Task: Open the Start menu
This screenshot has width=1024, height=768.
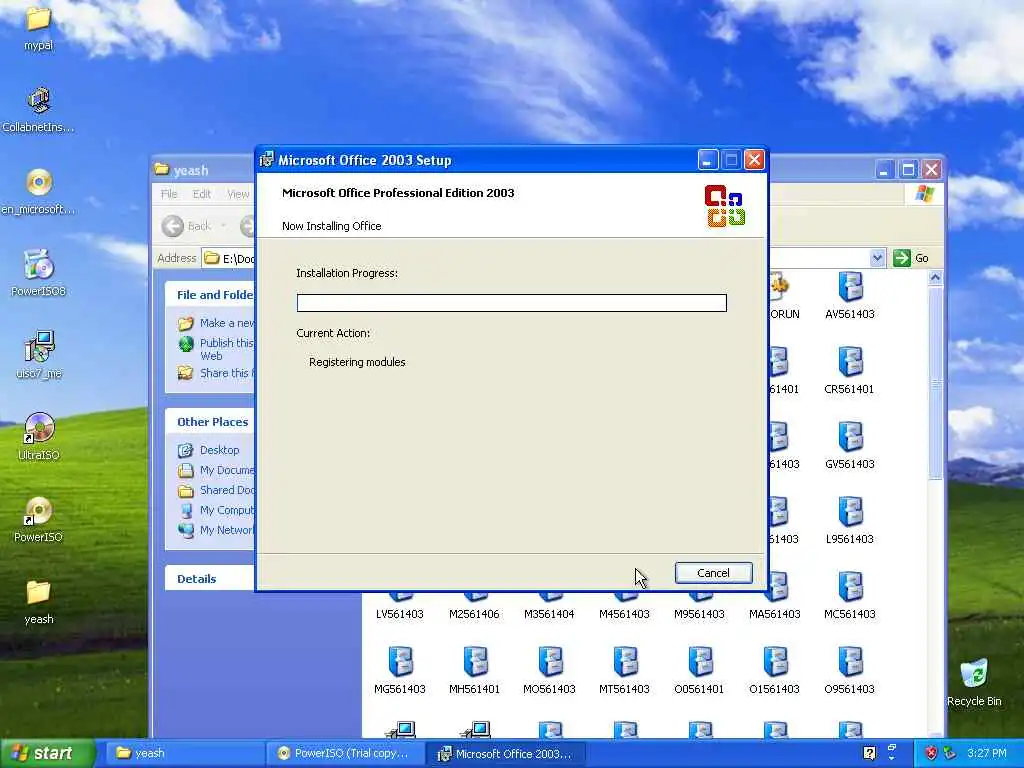Action: (x=47, y=753)
